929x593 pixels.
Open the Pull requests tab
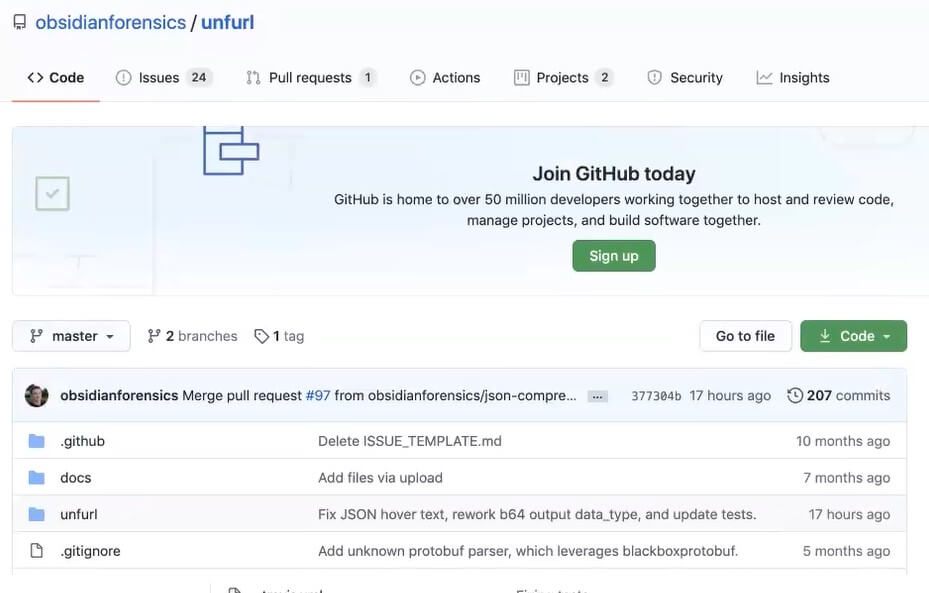[x=310, y=78]
